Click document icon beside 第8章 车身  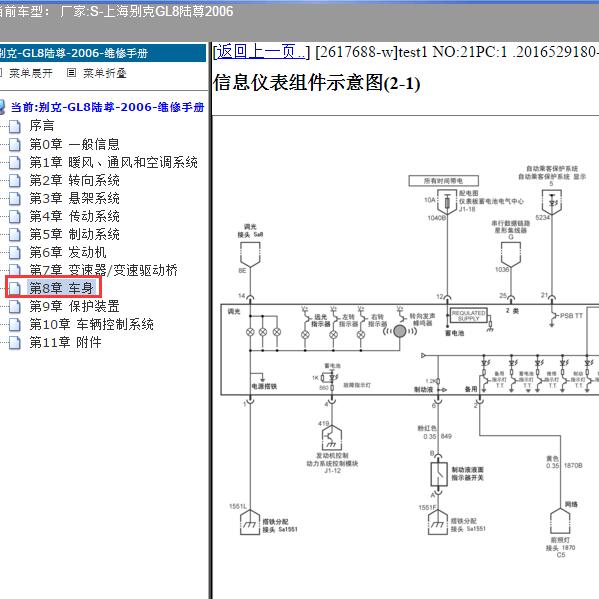click(15, 288)
